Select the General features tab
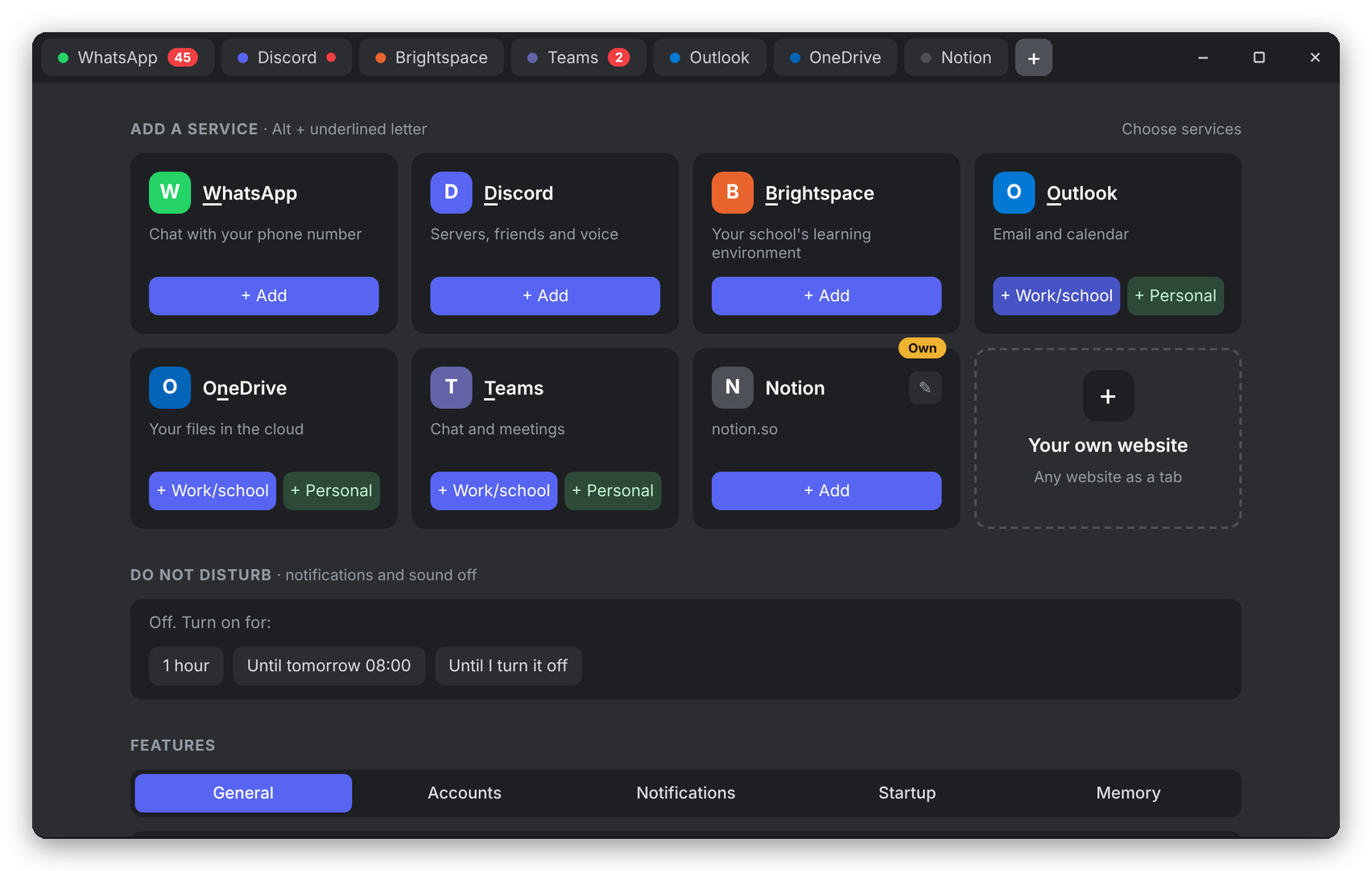 point(243,793)
